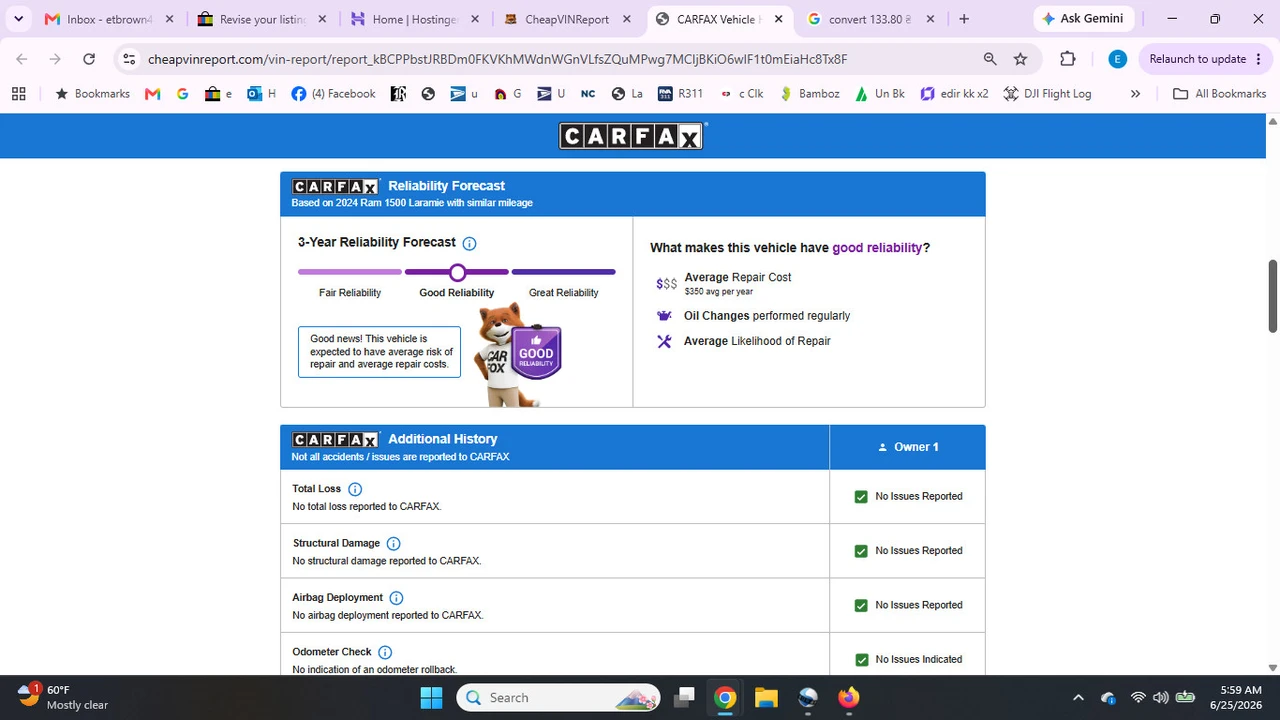Open the Facebook bookmark
The height and width of the screenshot is (720, 1280).
(x=333, y=94)
